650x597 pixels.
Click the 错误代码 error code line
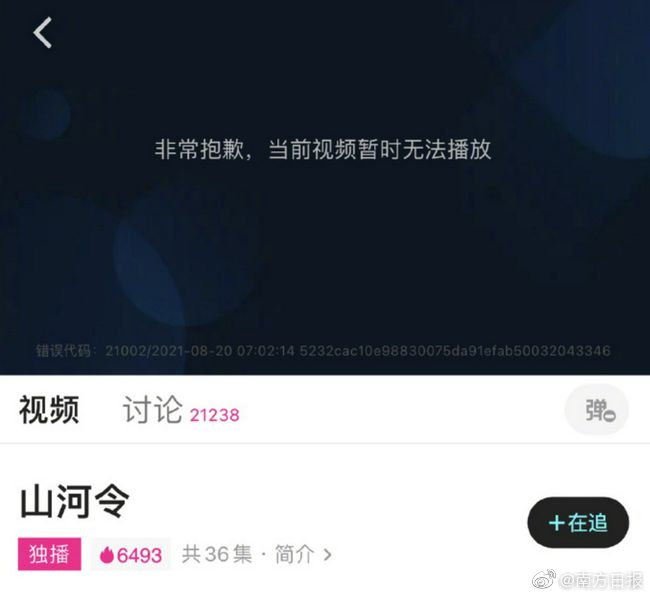pos(323,351)
